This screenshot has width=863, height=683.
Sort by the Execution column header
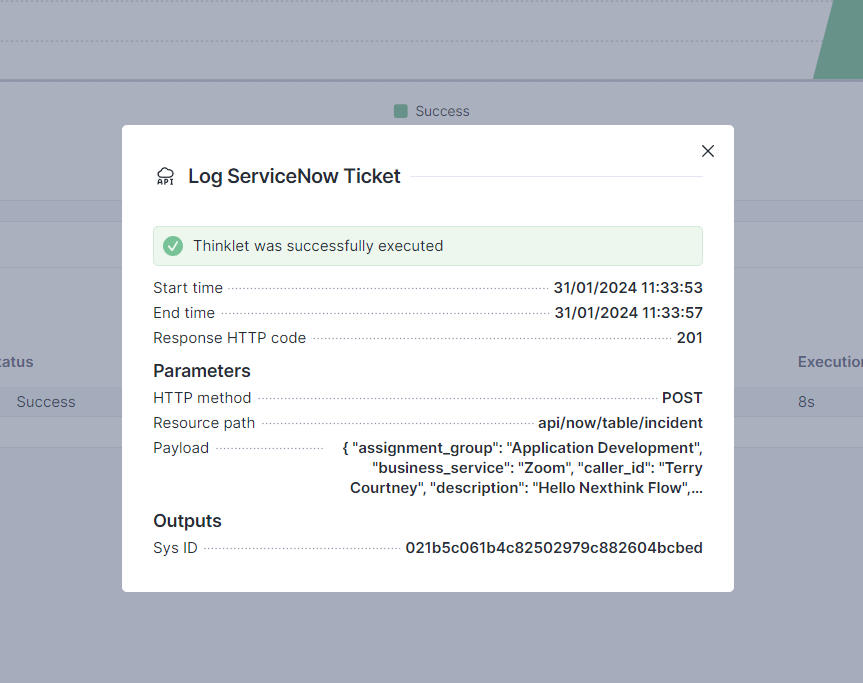[x=829, y=362]
